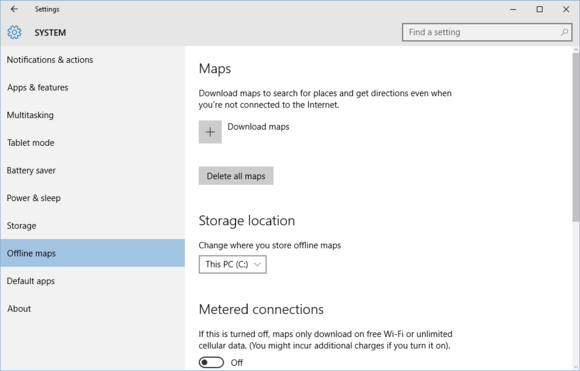Click the scrollbar up arrow
This screenshot has width=580, height=371.
click(576, 49)
